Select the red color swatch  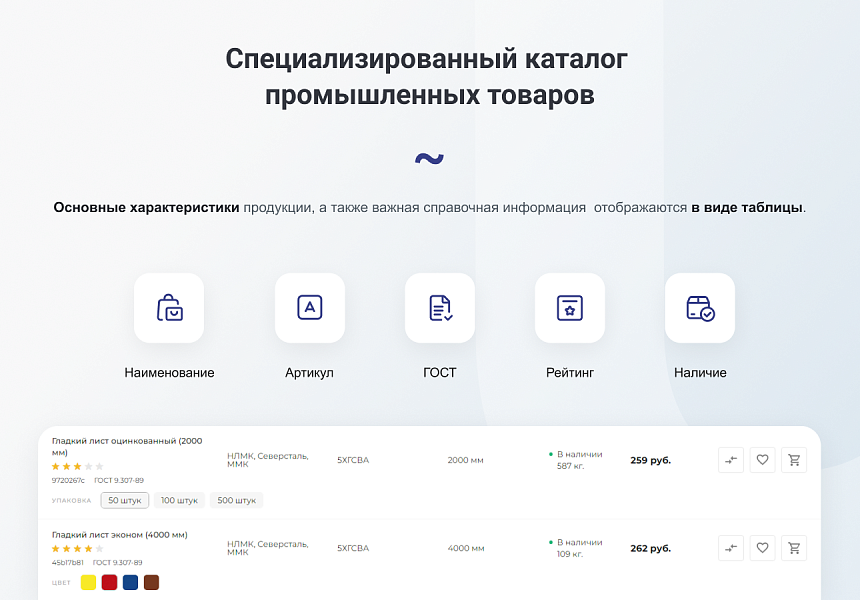pyautogui.click(x=109, y=581)
